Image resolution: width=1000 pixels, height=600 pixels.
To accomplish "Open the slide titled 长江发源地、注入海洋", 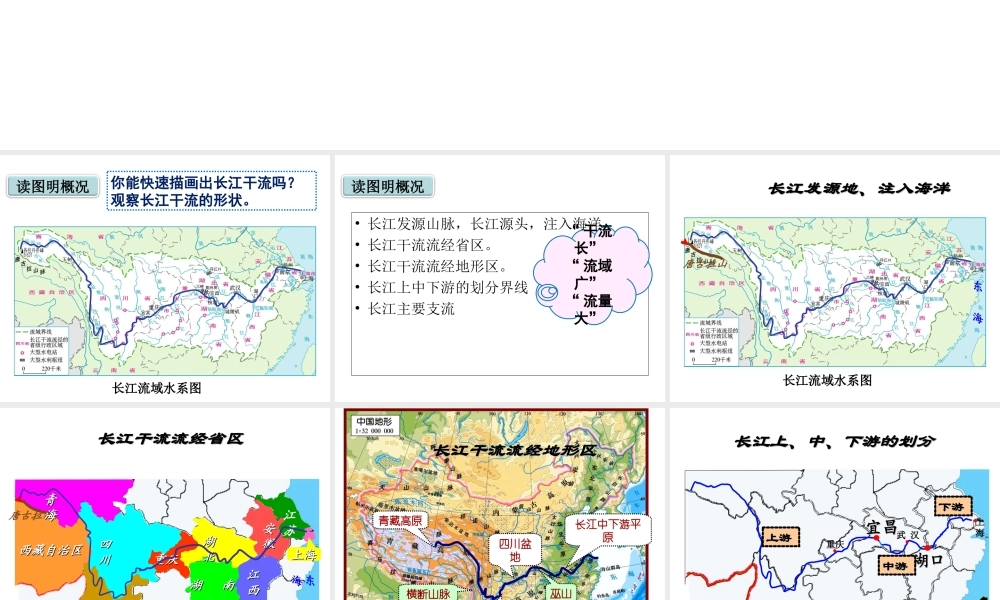I will tap(835, 278).
